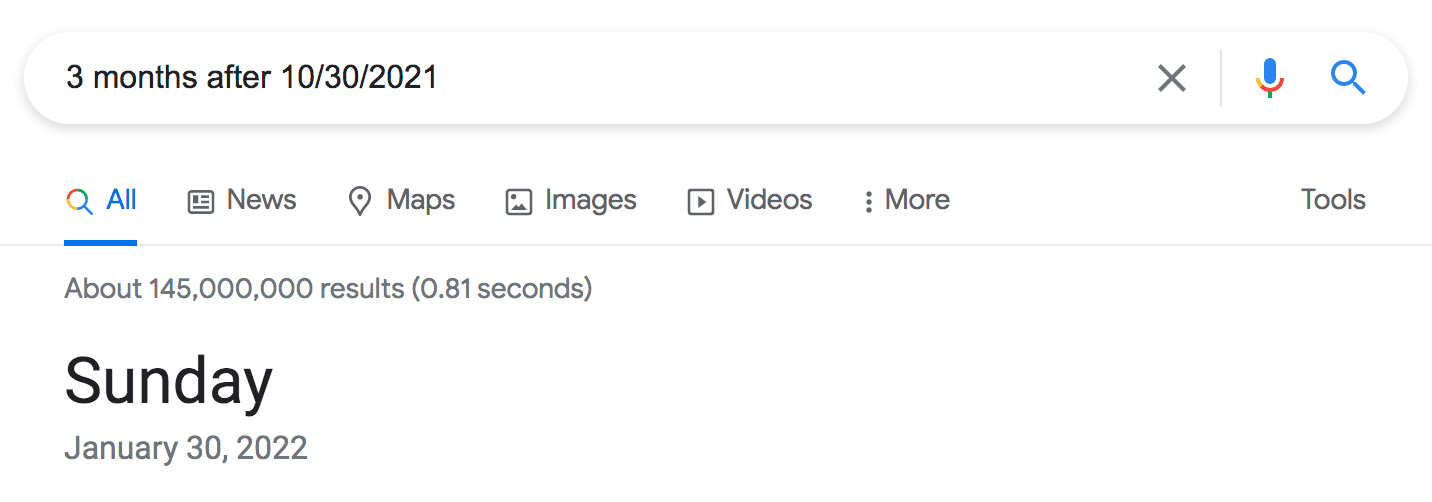Click the three-dot icon beside More
This screenshot has height=502, width=1432.
[868, 202]
